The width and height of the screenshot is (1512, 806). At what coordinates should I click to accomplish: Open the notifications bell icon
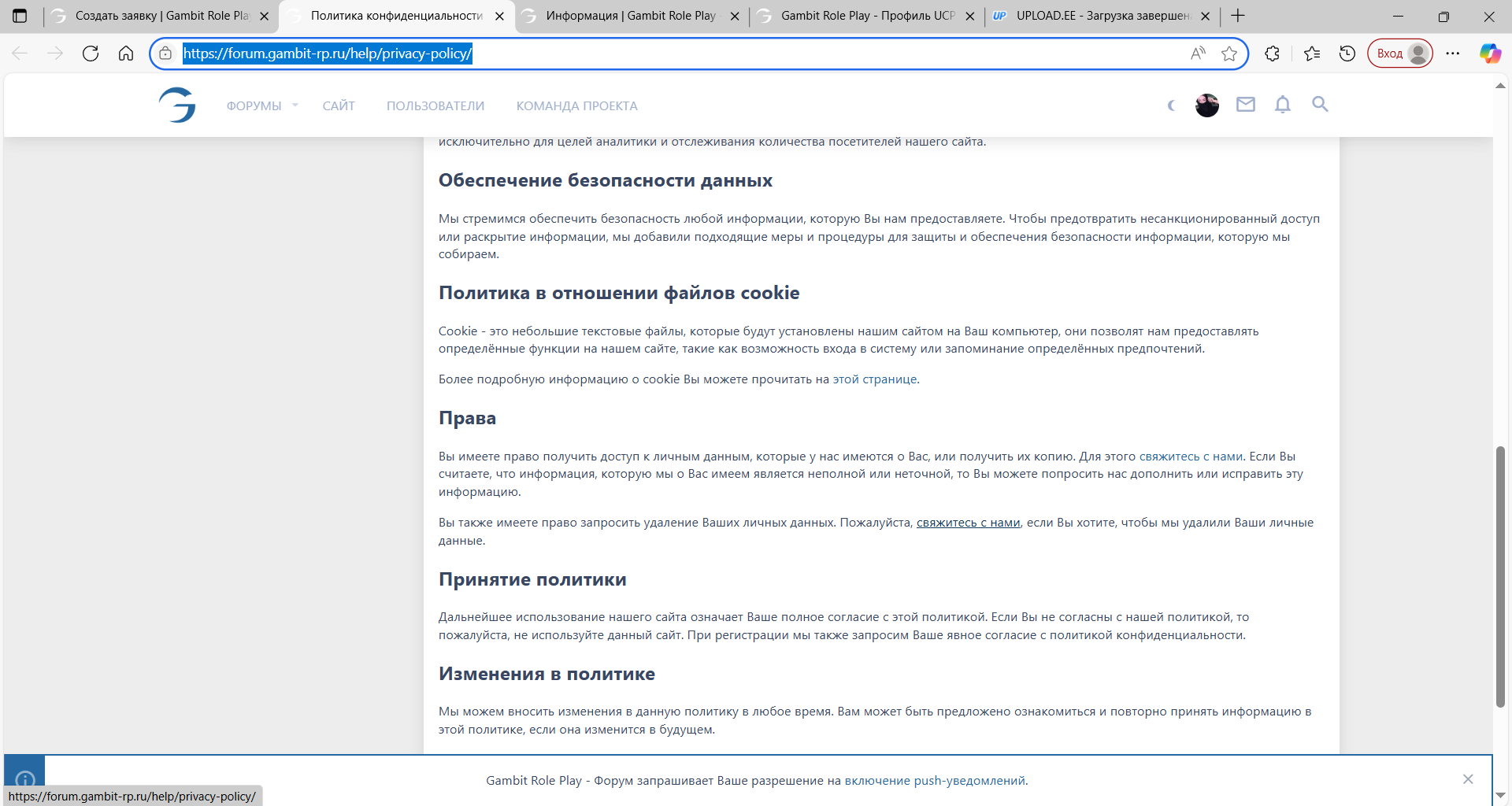pos(1283,104)
